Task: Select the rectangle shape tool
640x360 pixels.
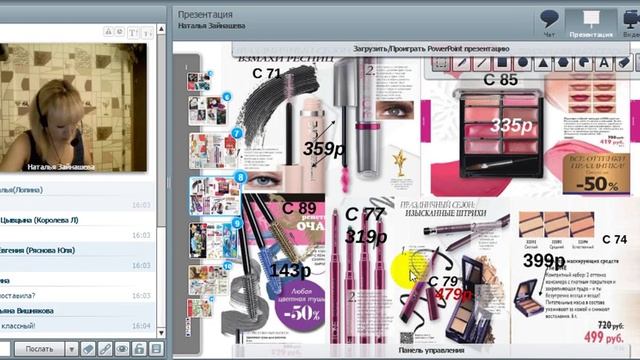Action: 502,63
